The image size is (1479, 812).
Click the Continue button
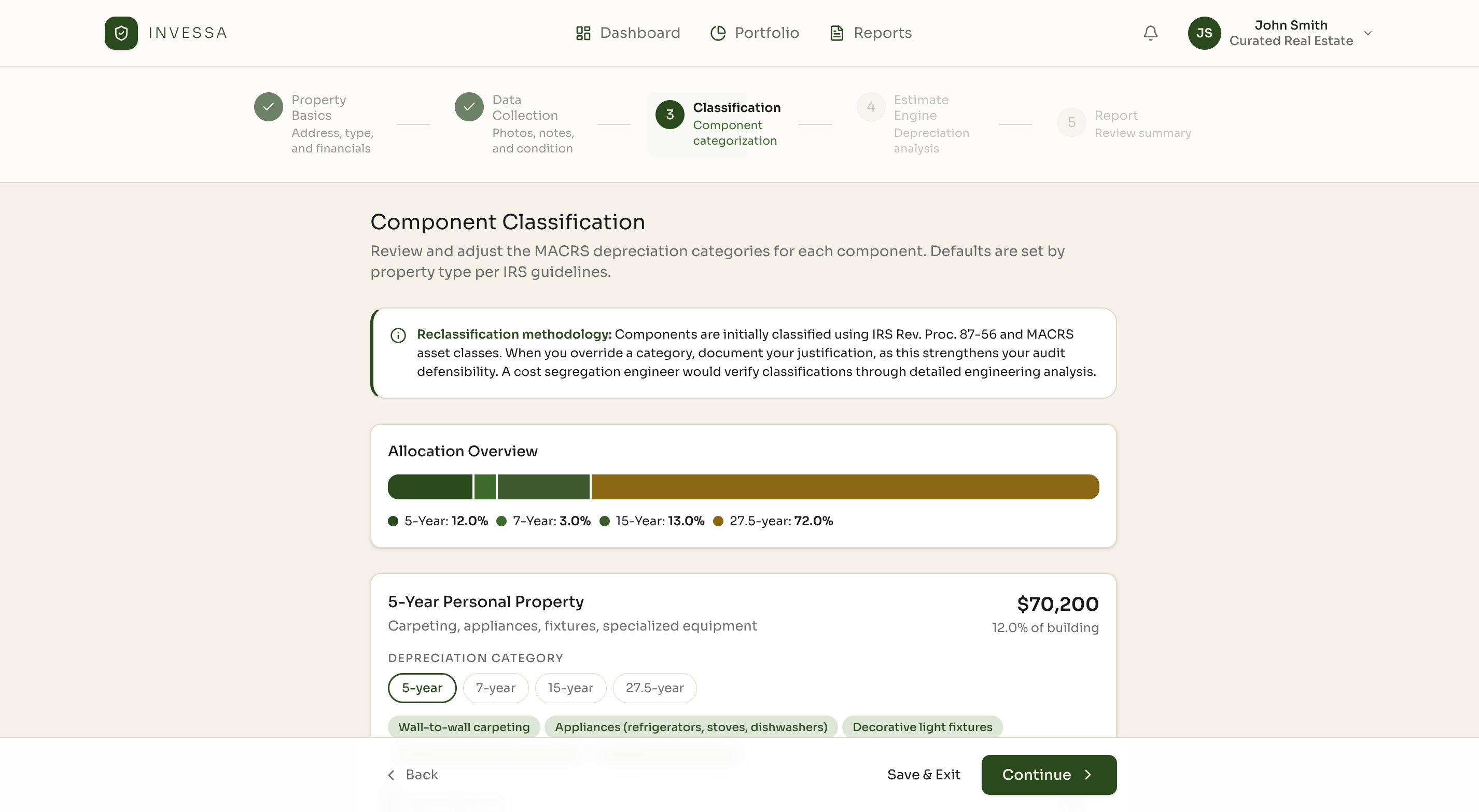[1049, 775]
